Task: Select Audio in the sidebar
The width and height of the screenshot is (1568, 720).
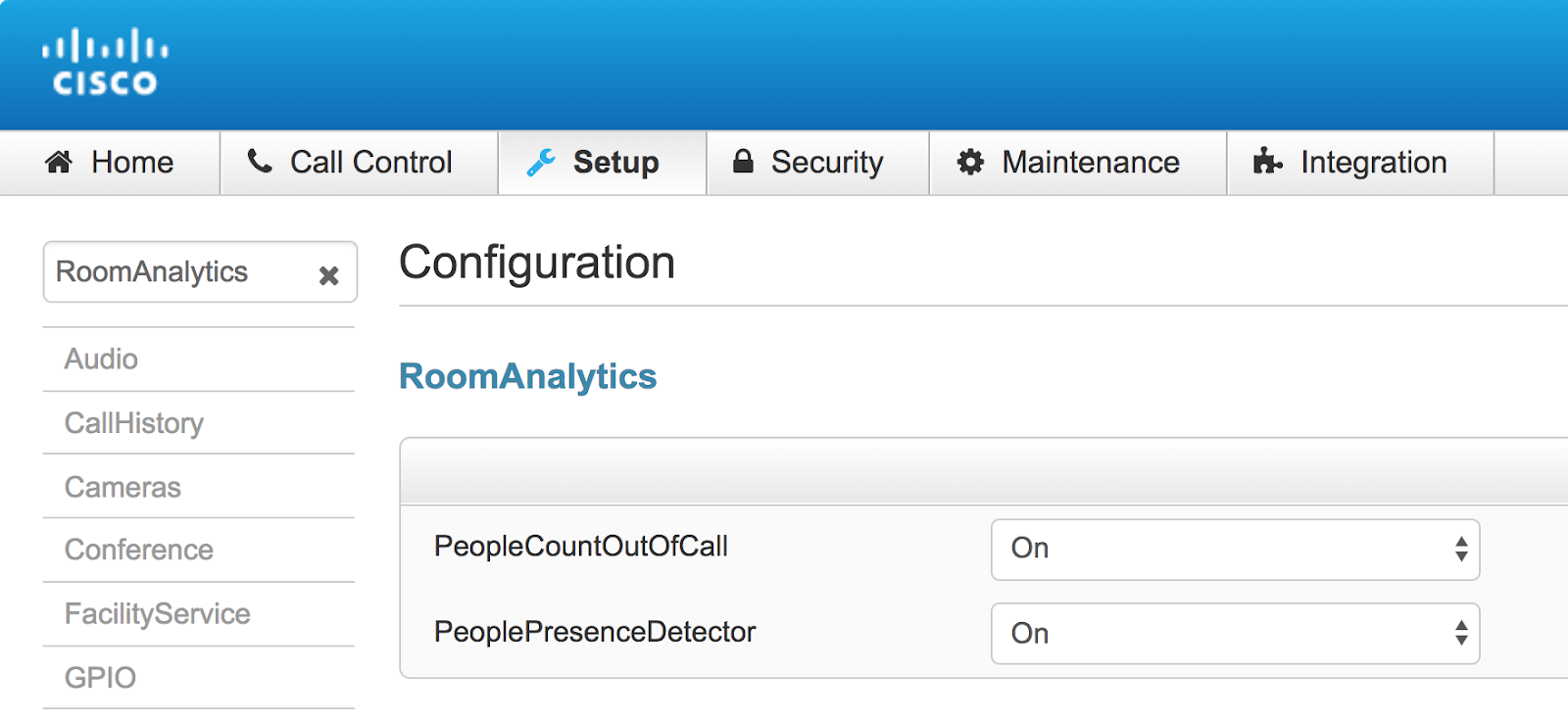Action: pos(199,360)
